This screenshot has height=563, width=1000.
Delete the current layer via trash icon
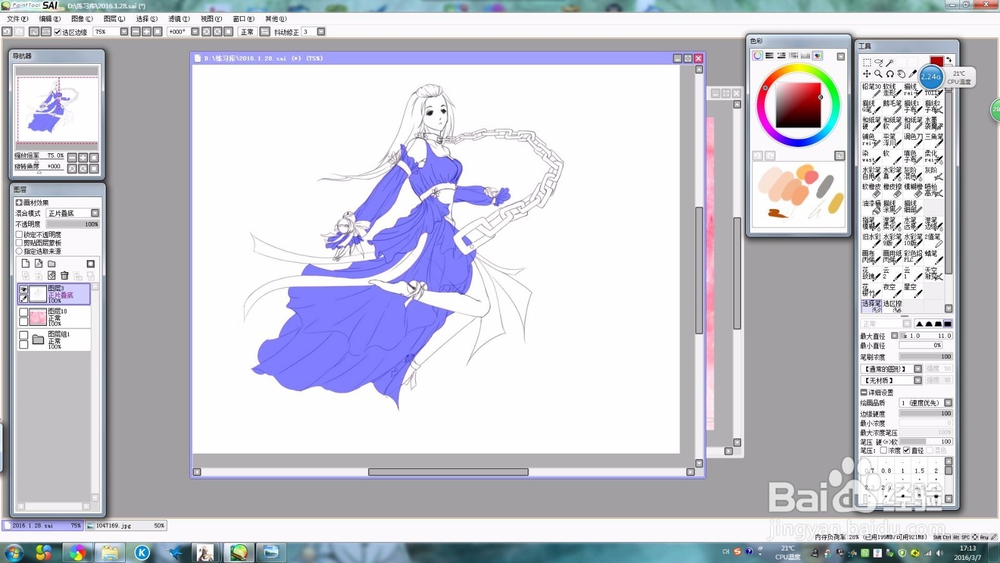pyautogui.click(x=64, y=275)
